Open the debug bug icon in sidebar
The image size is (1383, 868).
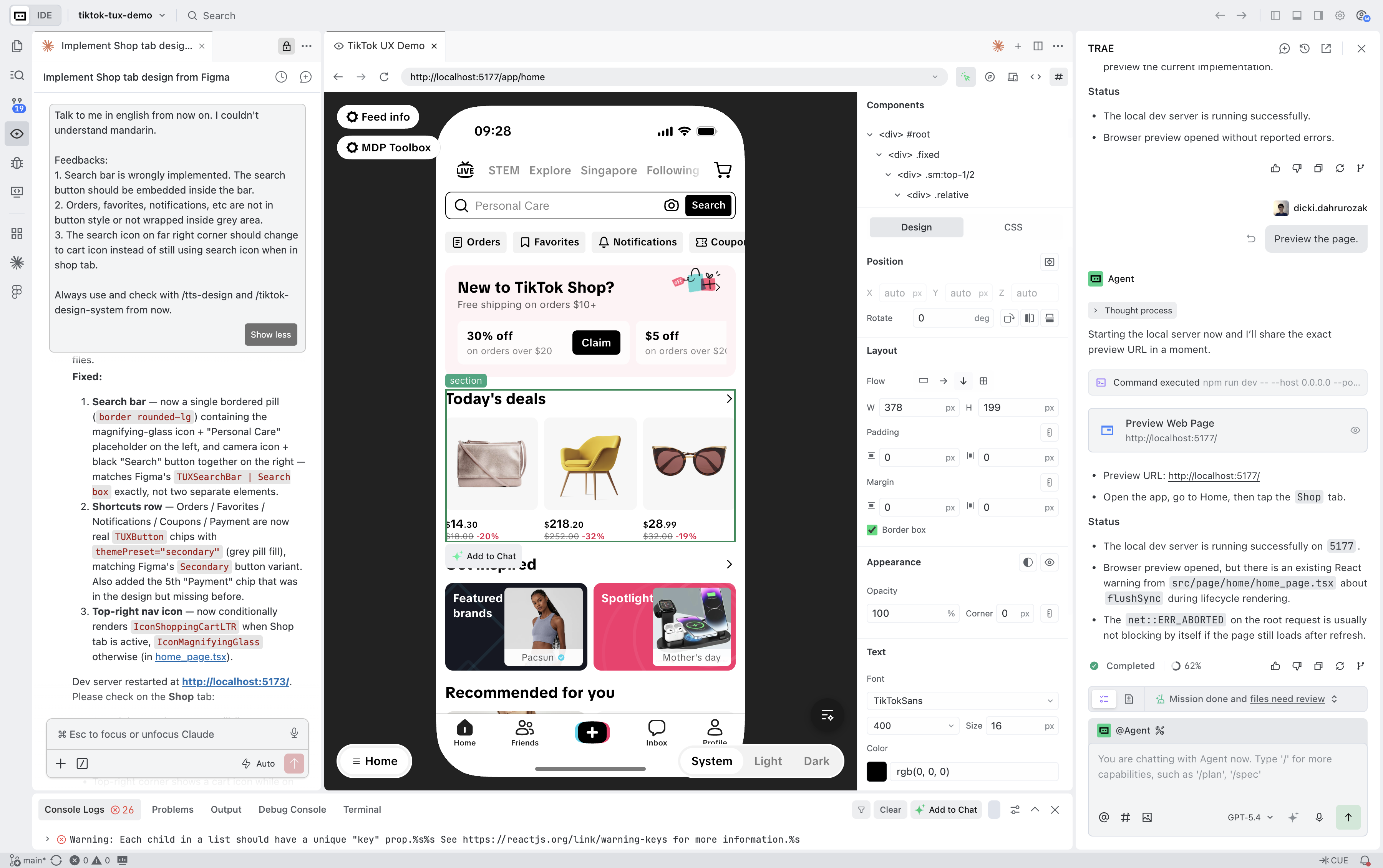(x=17, y=162)
